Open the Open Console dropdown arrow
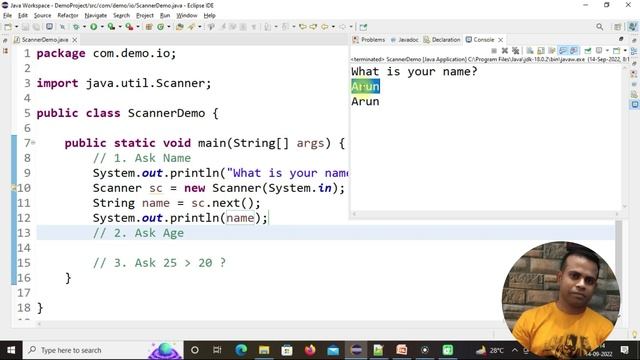Viewport: 640px width, 360px height. (x=625, y=51)
